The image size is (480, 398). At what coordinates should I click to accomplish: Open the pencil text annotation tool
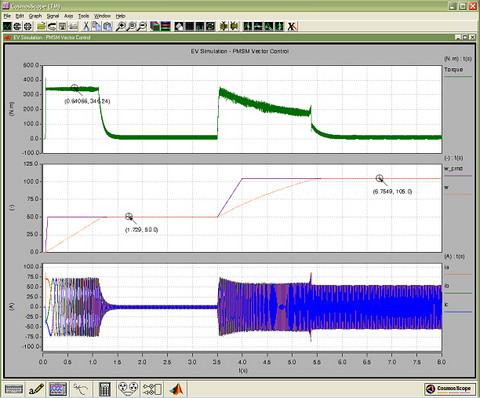coord(36,389)
